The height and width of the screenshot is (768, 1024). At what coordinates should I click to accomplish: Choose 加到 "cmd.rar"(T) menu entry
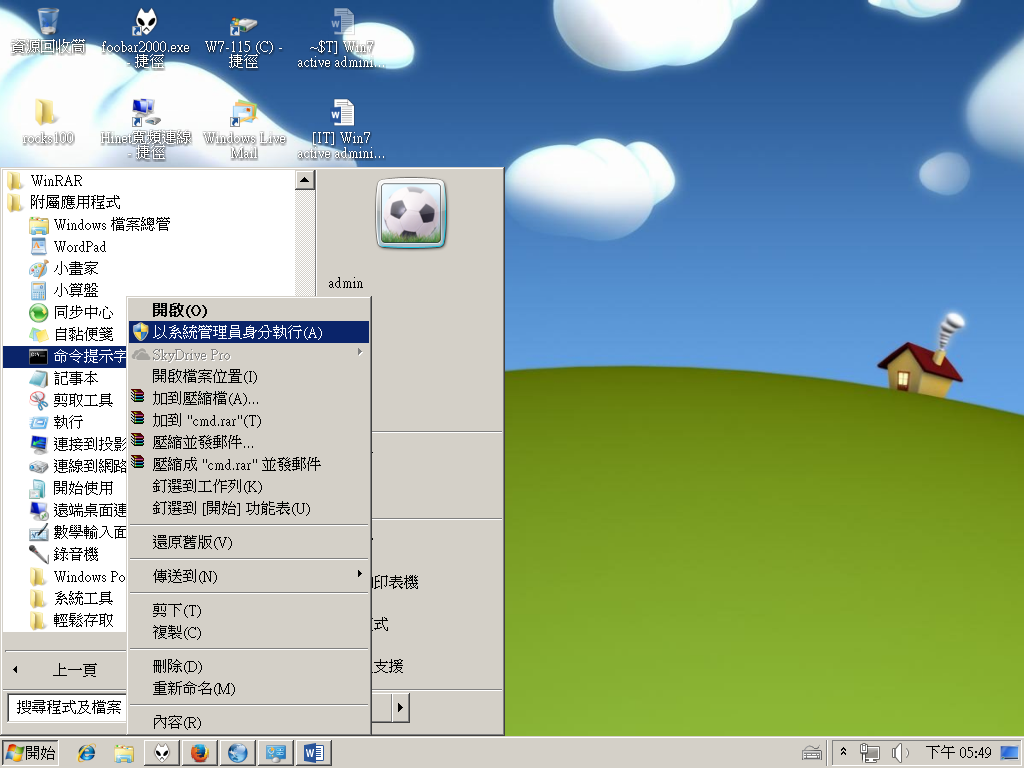pyautogui.click(x=249, y=421)
